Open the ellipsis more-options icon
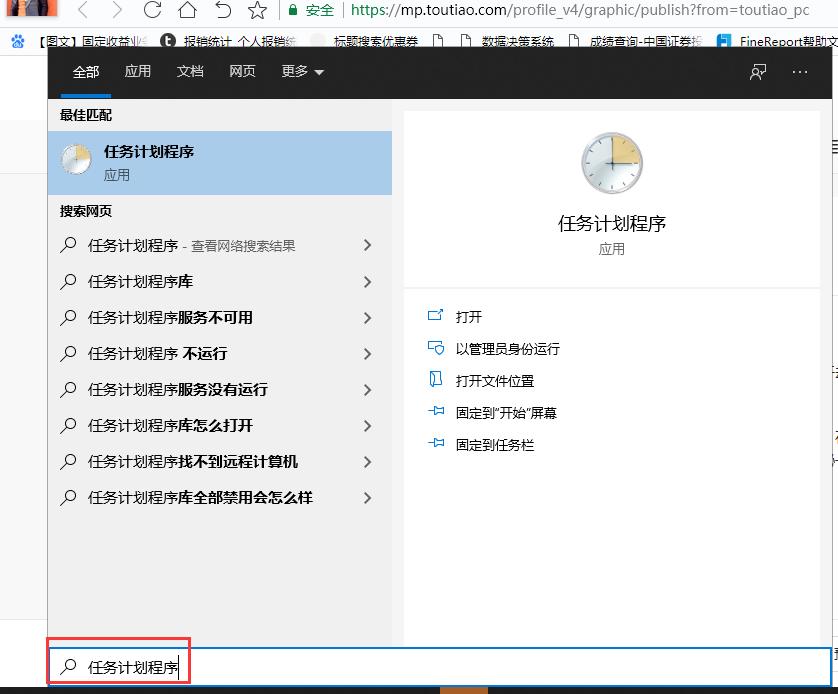Viewport: 838px width, 694px height. (x=800, y=71)
